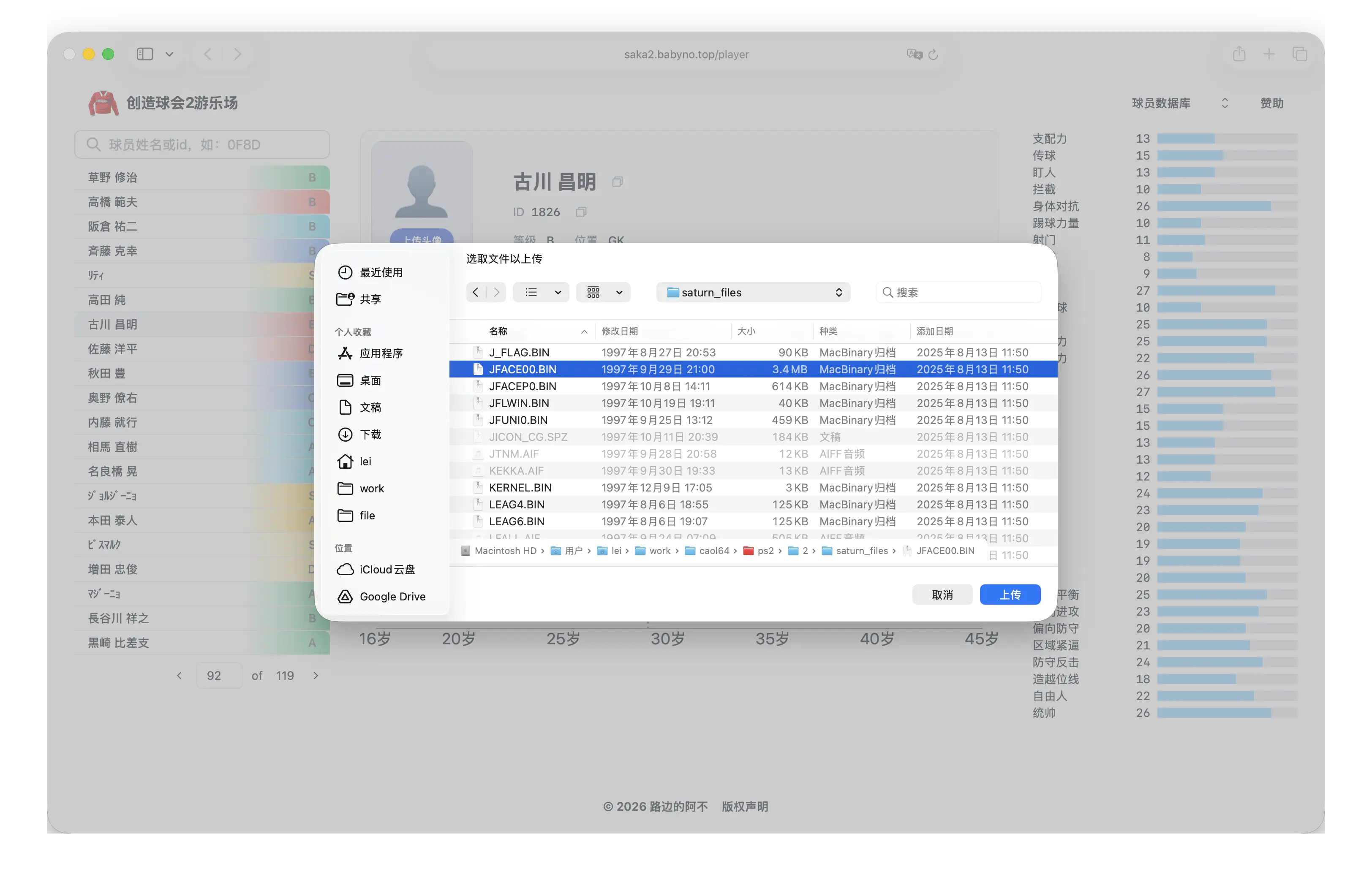The height and width of the screenshot is (896, 1372).
Task: Go back a page in Safari
Action: 207,54
